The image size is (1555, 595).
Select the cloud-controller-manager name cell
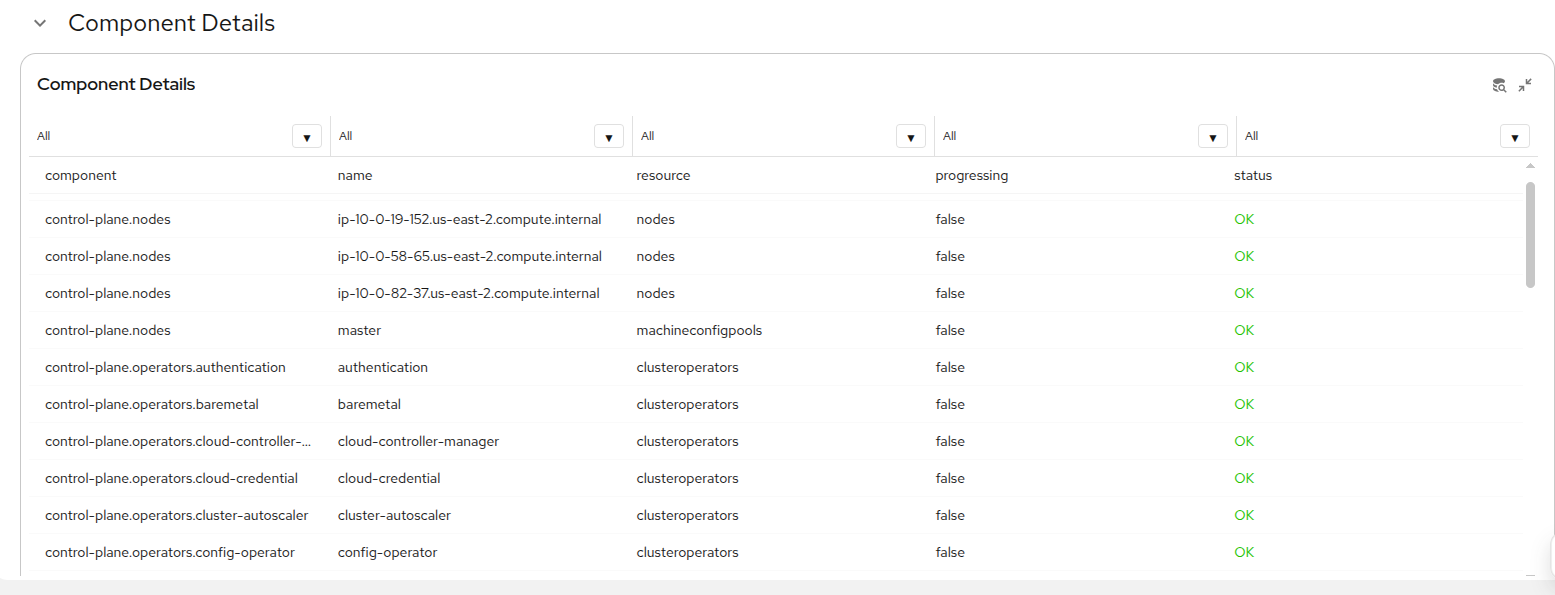pos(418,442)
